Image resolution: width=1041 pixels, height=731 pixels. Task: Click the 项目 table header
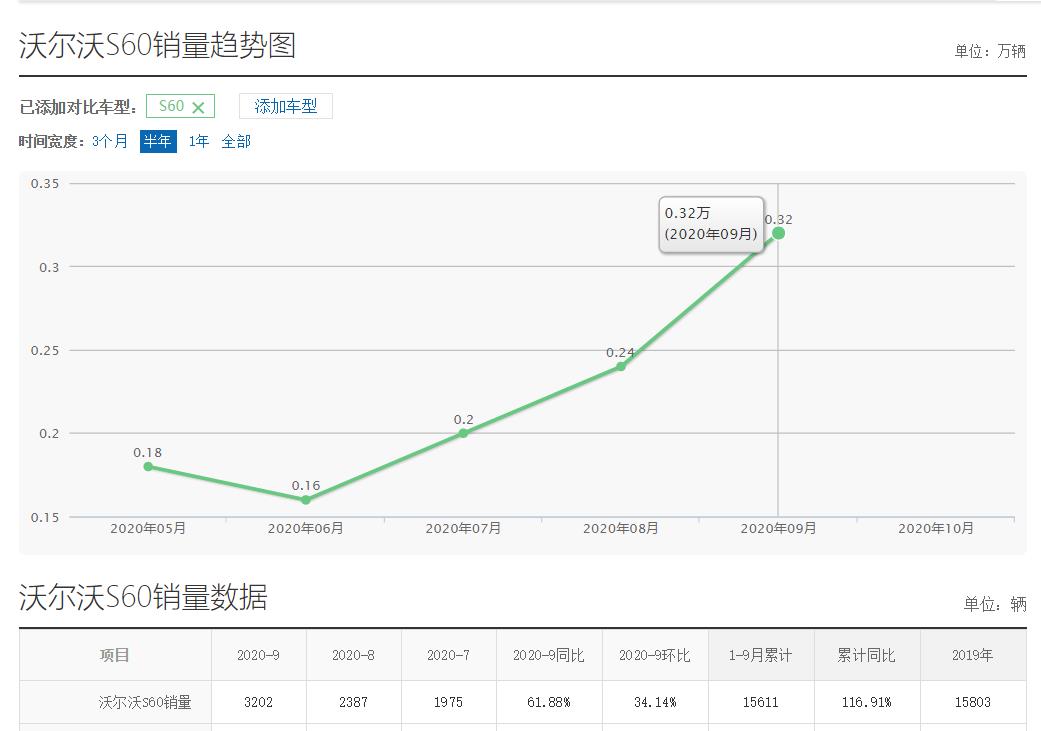pos(115,655)
